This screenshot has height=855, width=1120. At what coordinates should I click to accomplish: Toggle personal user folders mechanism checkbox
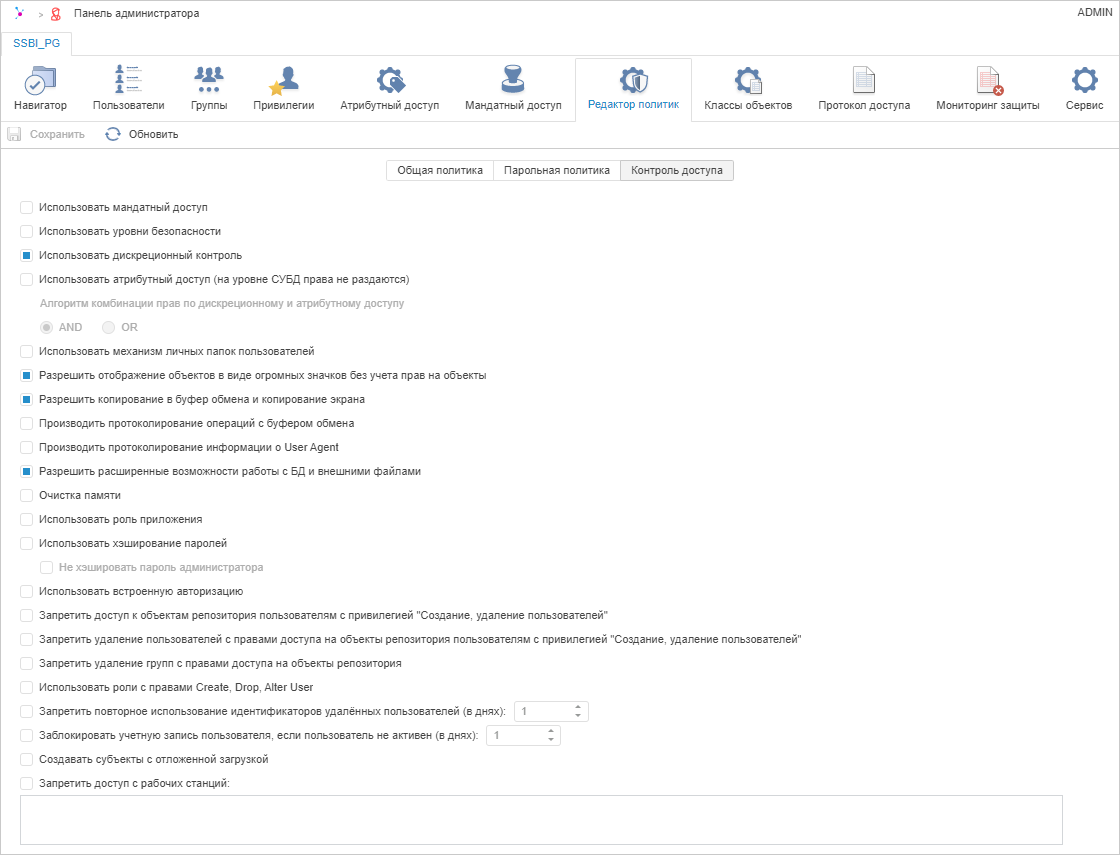pos(26,351)
